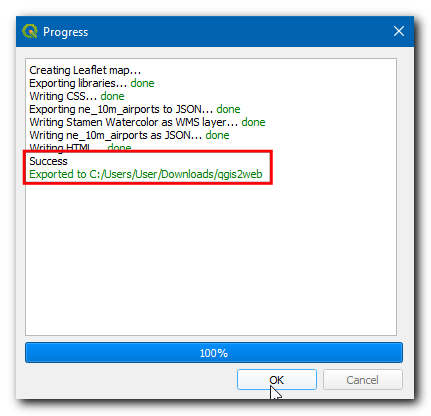Click the 100% progress bar
The image size is (431, 416).
pos(214,353)
